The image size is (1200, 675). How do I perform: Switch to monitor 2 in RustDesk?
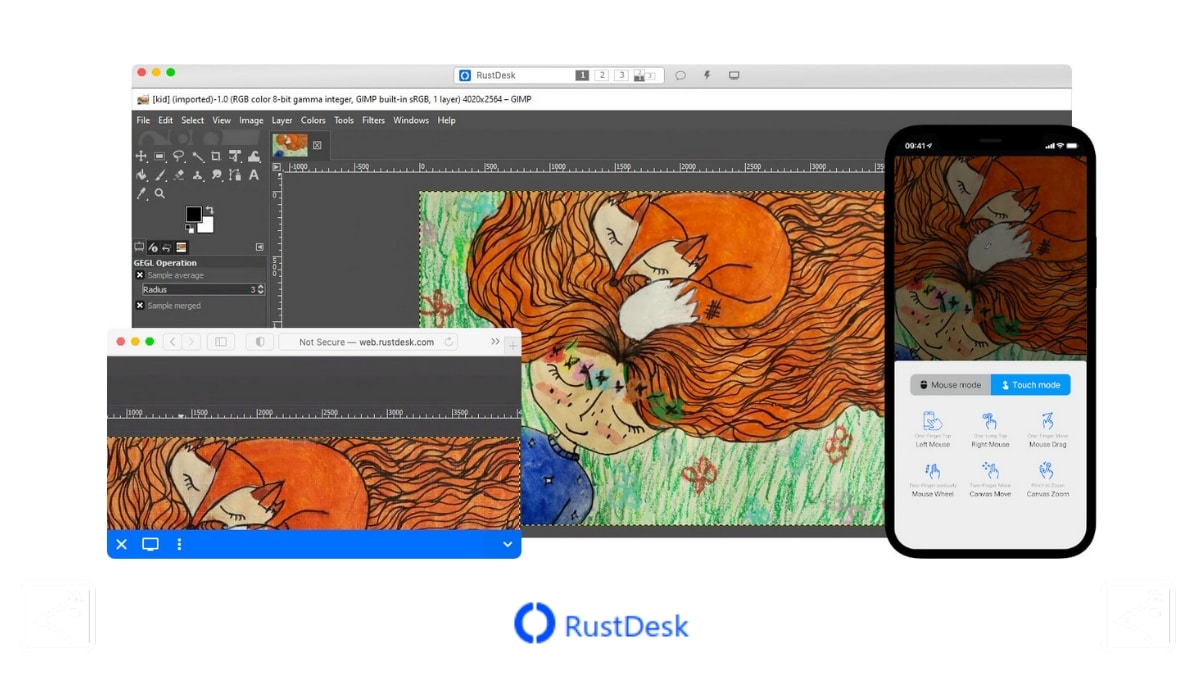point(602,75)
